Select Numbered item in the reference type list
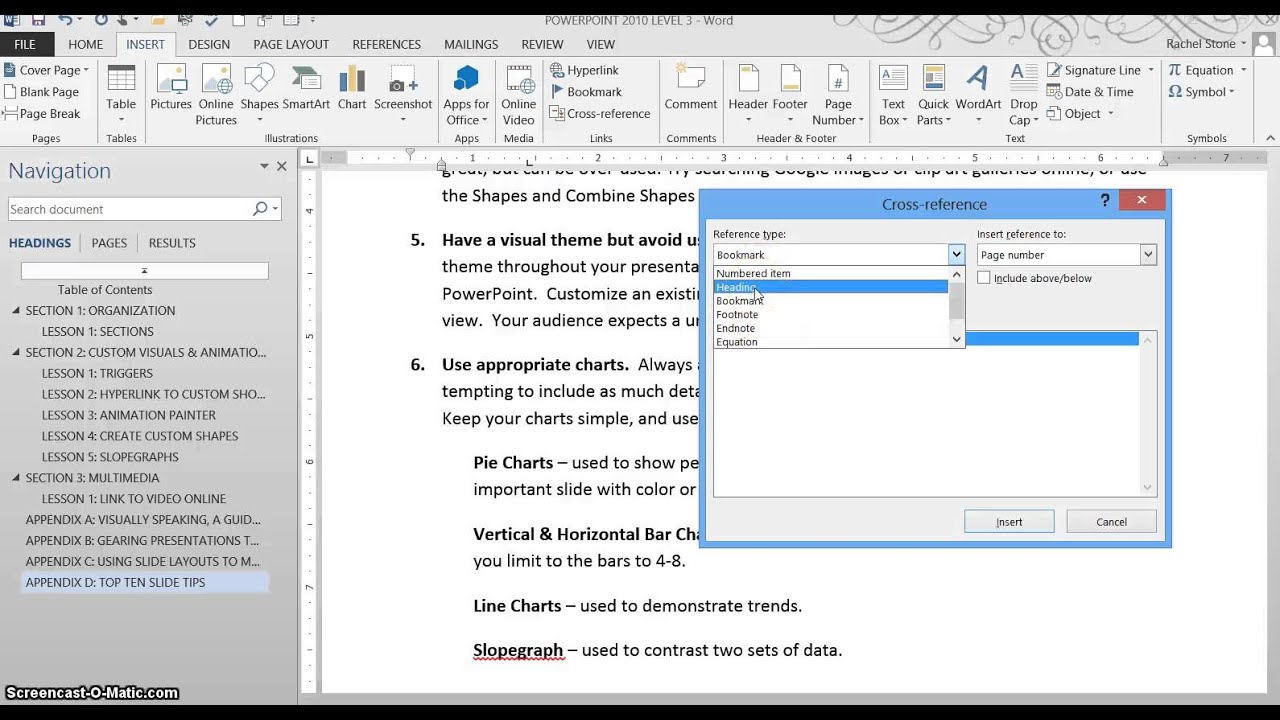Viewport: 1280px width, 720px height. [x=831, y=273]
